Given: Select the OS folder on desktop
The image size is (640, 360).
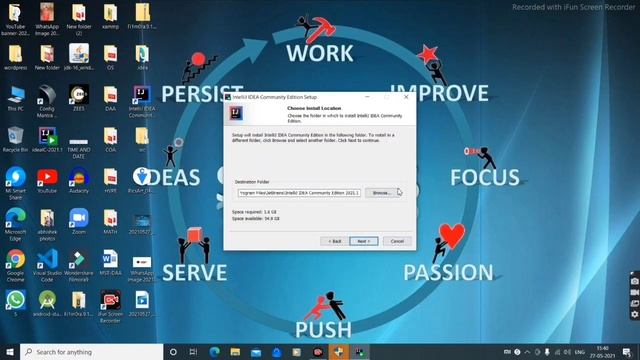Looking at the screenshot, I should (x=110, y=58).
